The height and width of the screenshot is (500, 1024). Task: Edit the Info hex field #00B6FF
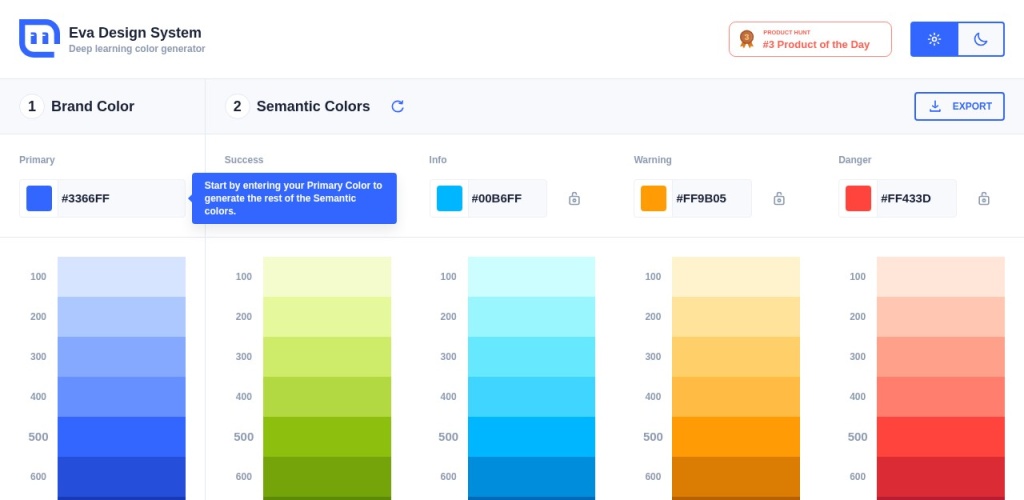tap(507, 199)
